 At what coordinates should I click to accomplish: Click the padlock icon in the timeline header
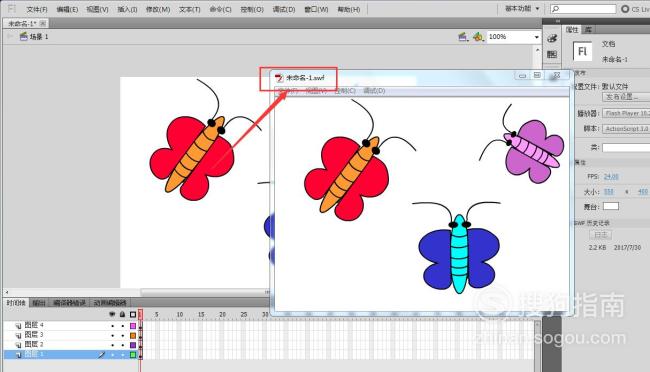[x=122, y=314]
